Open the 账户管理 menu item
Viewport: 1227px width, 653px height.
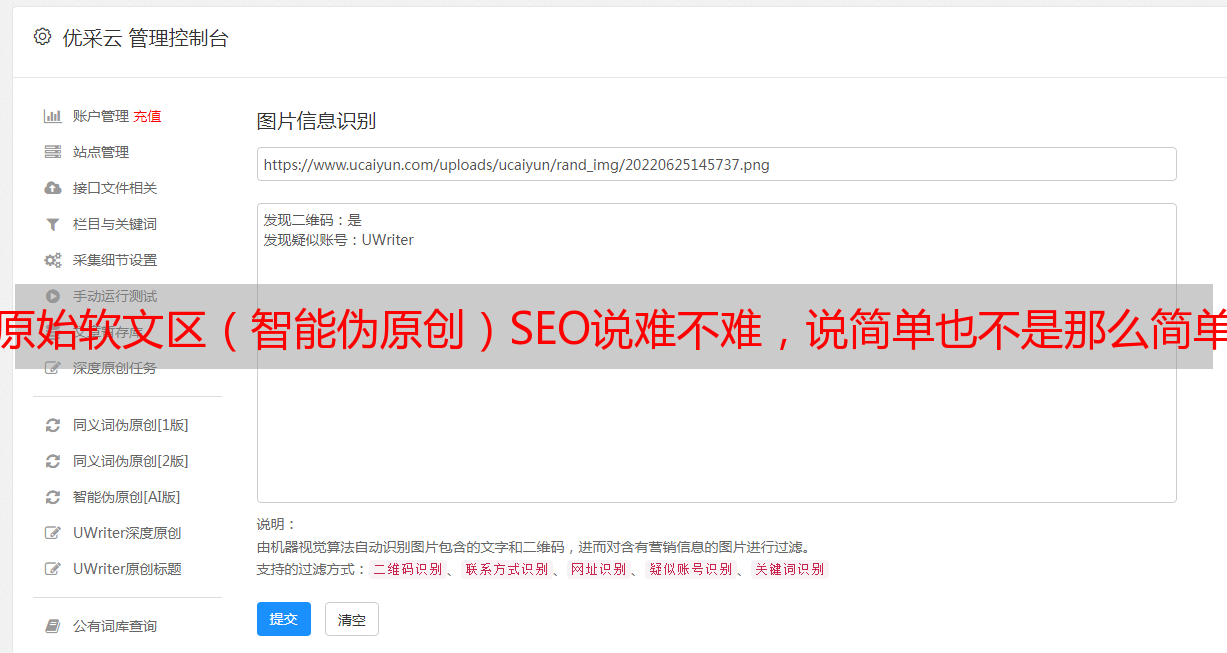pyautogui.click(x=101, y=116)
